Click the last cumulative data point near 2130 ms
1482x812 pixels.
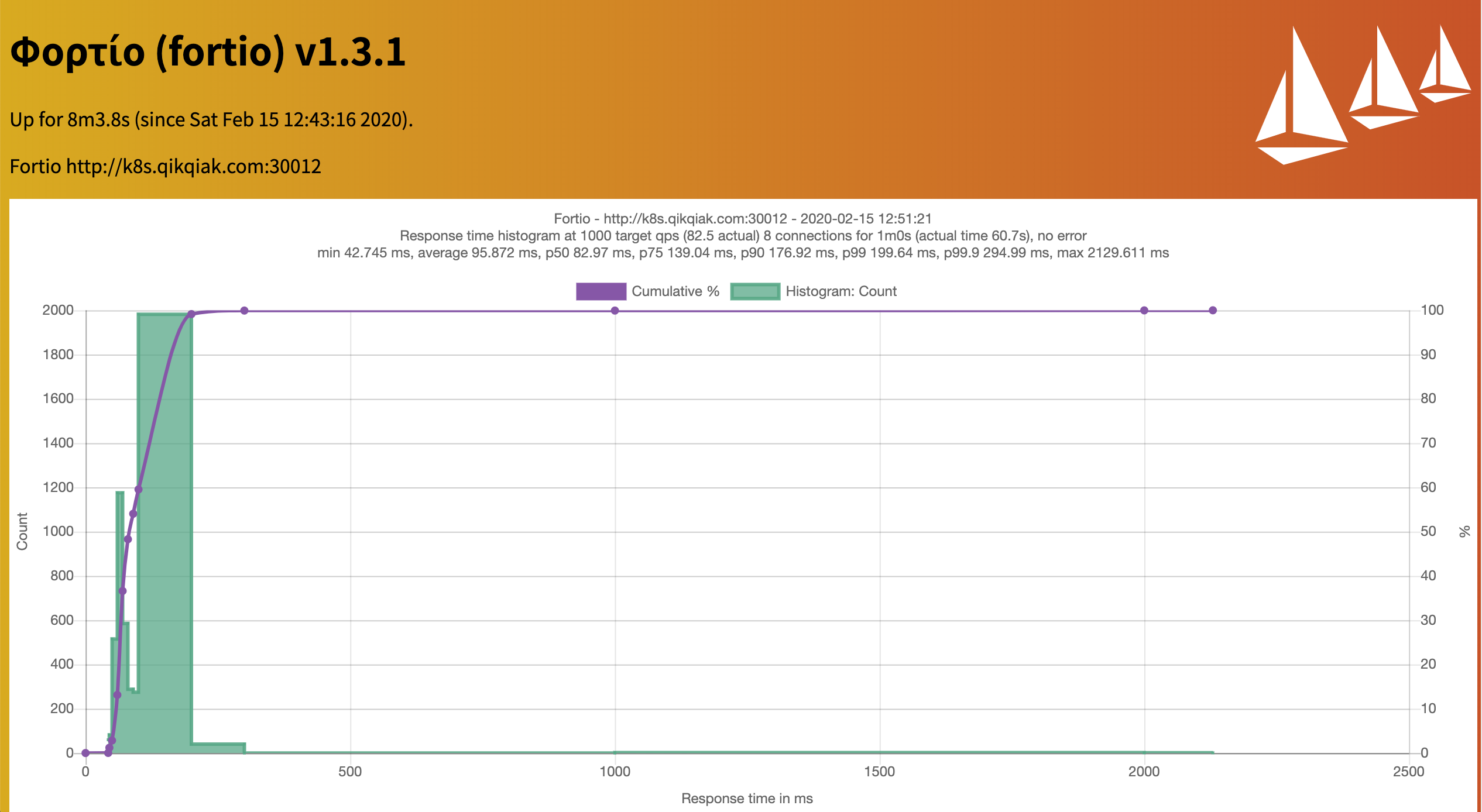tap(1213, 311)
